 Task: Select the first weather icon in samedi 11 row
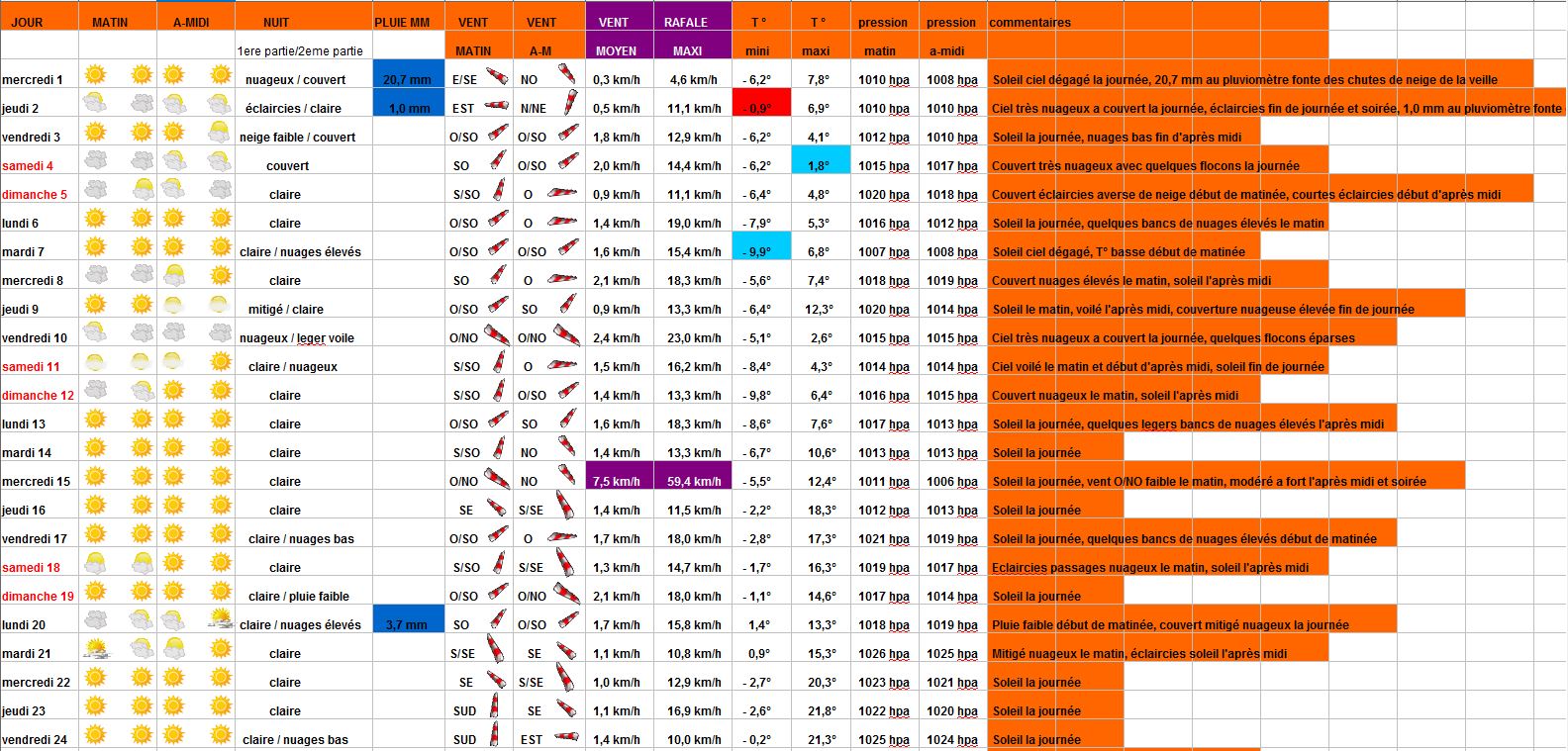pos(96,363)
